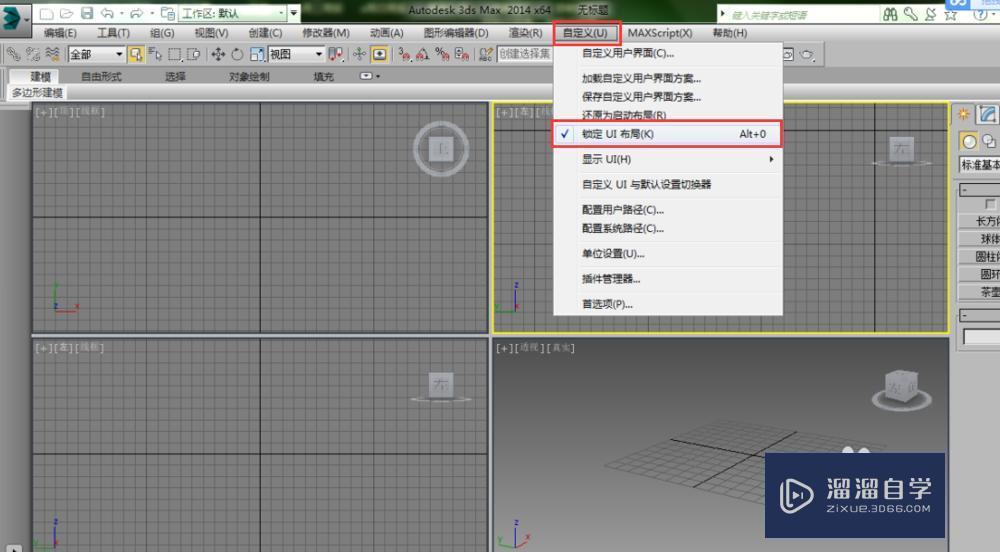Toggle Angle Snap

[422, 54]
